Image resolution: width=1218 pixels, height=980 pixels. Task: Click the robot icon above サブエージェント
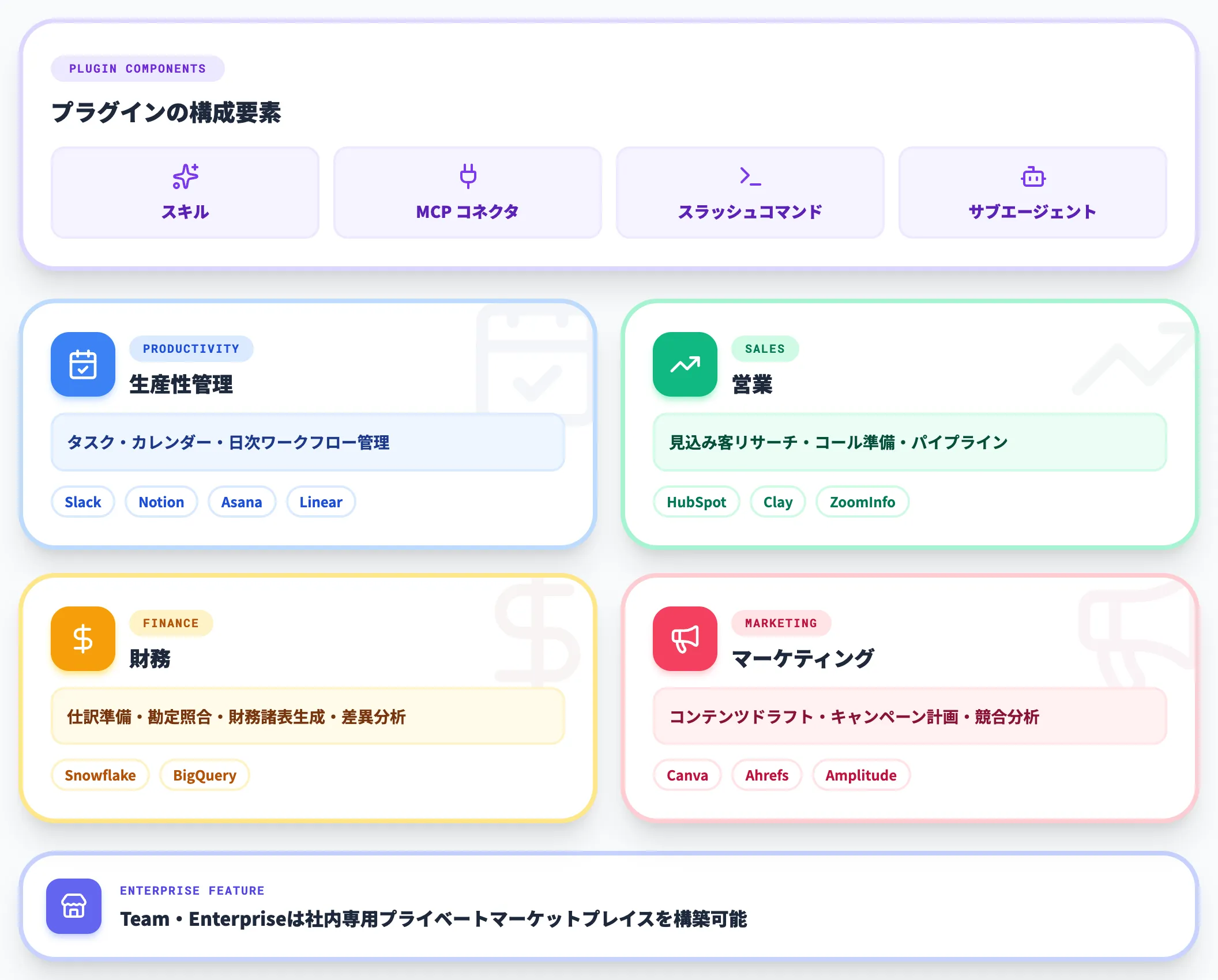1033,176
